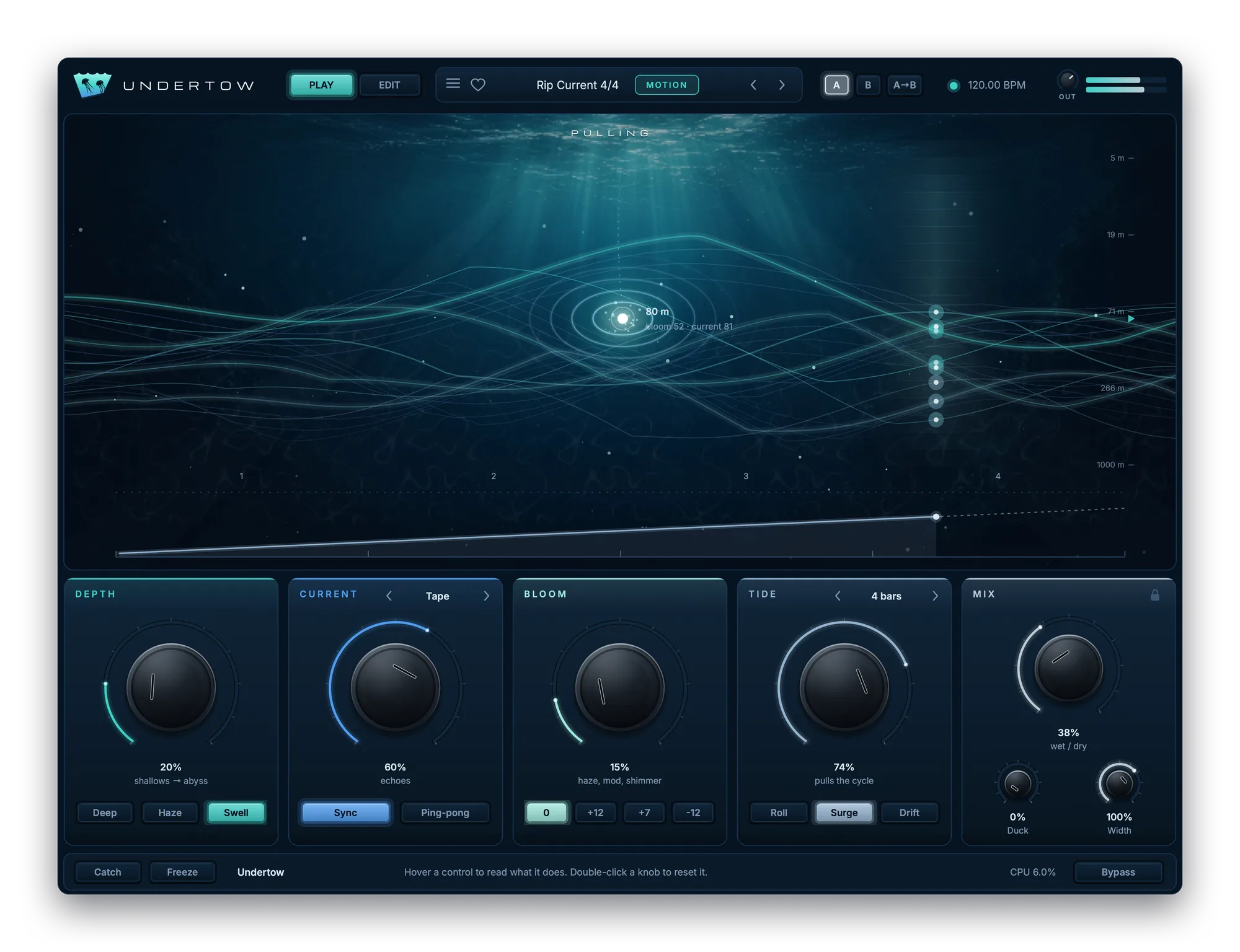Select Roll tide shape
This screenshot has height=952, width=1240.
779,813
